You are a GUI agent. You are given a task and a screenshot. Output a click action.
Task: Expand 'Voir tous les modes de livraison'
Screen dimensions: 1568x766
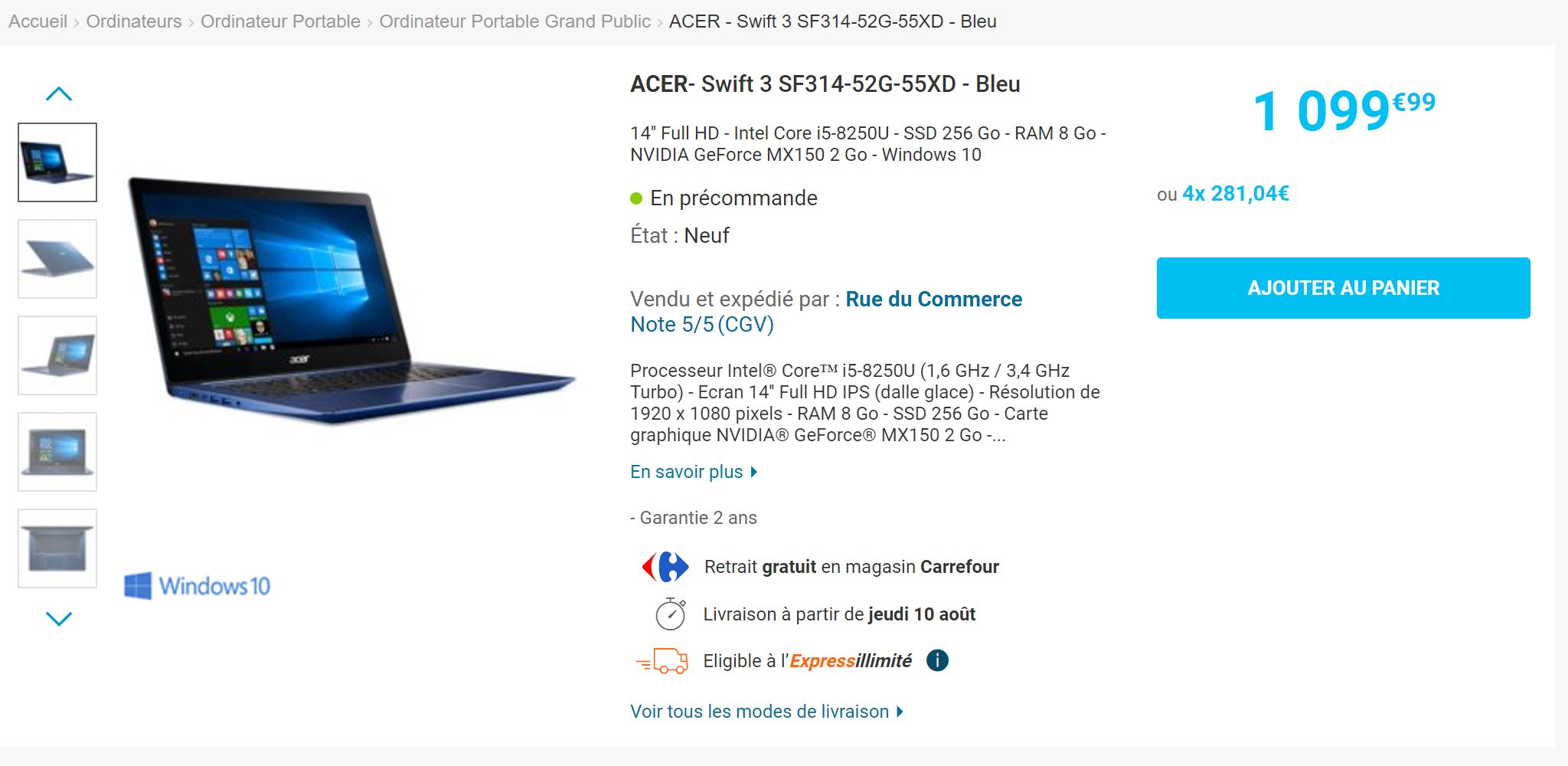coord(766,712)
